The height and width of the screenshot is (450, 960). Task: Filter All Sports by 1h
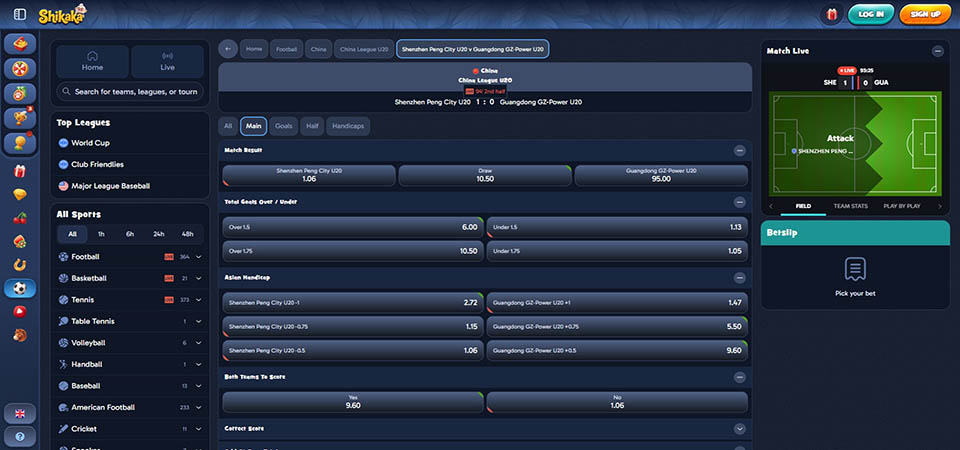101,234
